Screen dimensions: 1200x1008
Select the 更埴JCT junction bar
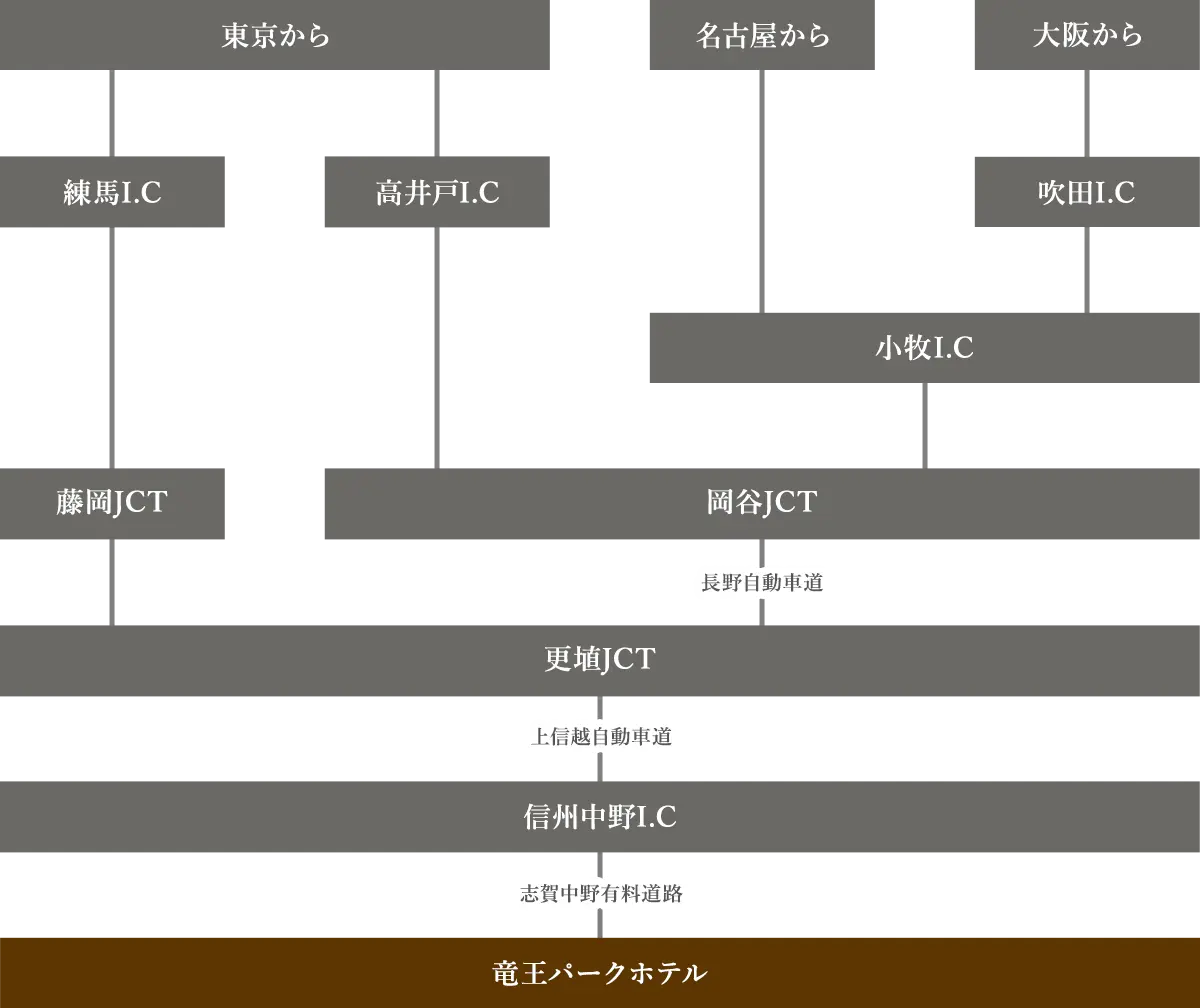click(600, 660)
